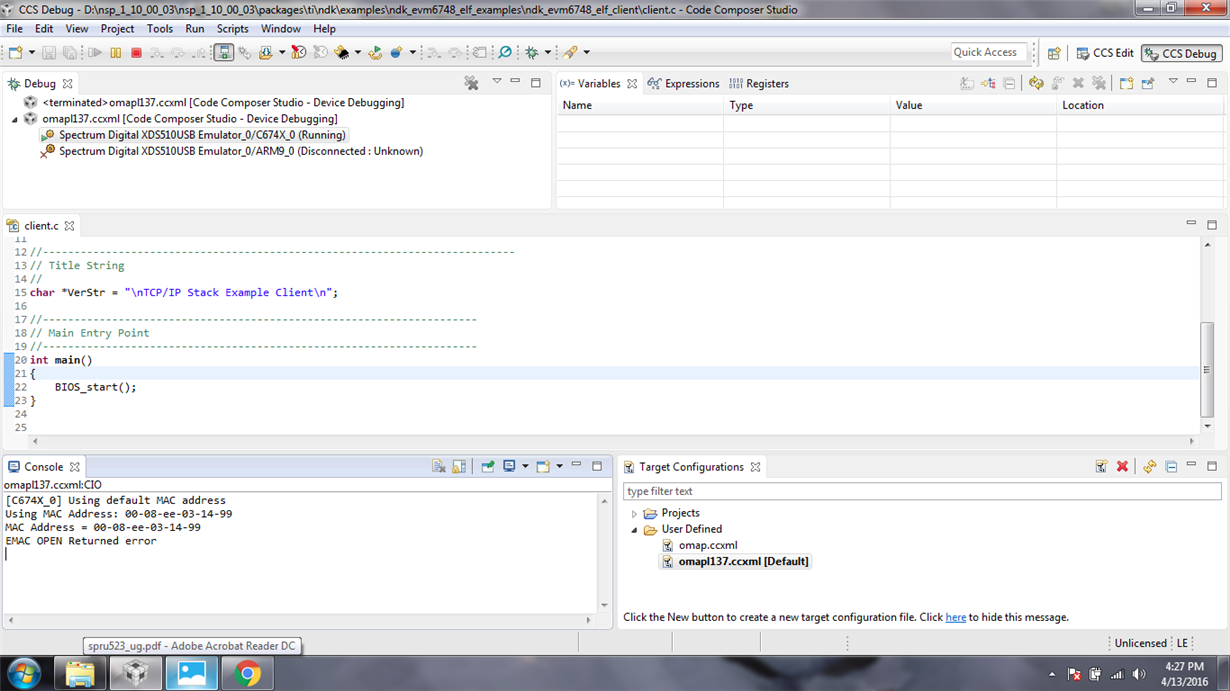Click Collapse All in Target Configurations
This screenshot has width=1230, height=691.
point(1171,466)
